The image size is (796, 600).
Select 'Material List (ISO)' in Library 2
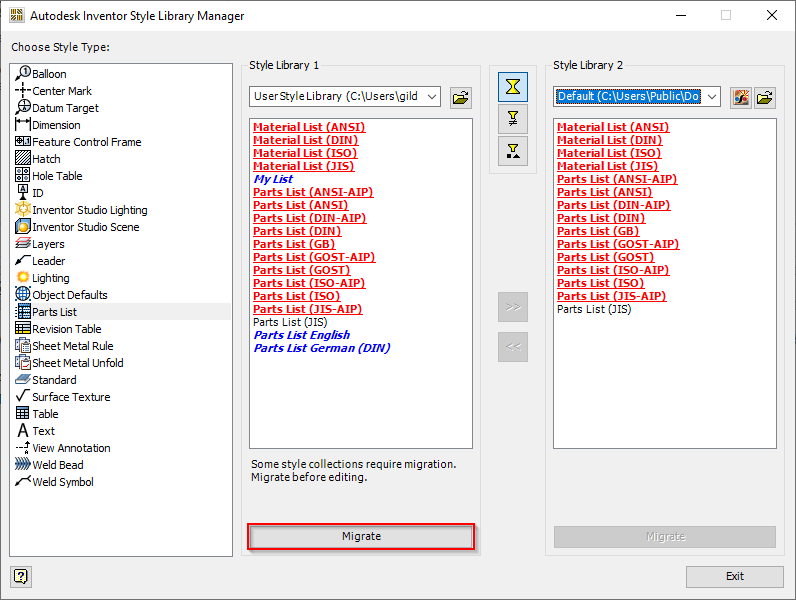tap(609, 153)
